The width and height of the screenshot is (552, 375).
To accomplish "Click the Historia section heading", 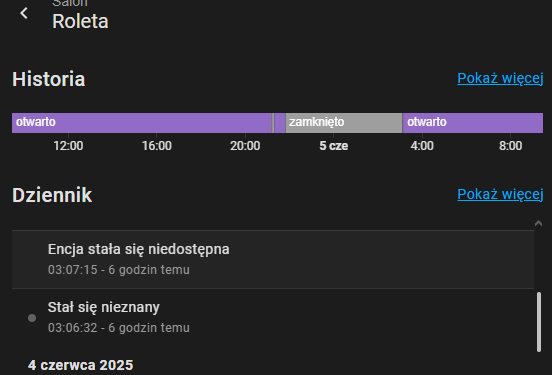I will (49, 79).
